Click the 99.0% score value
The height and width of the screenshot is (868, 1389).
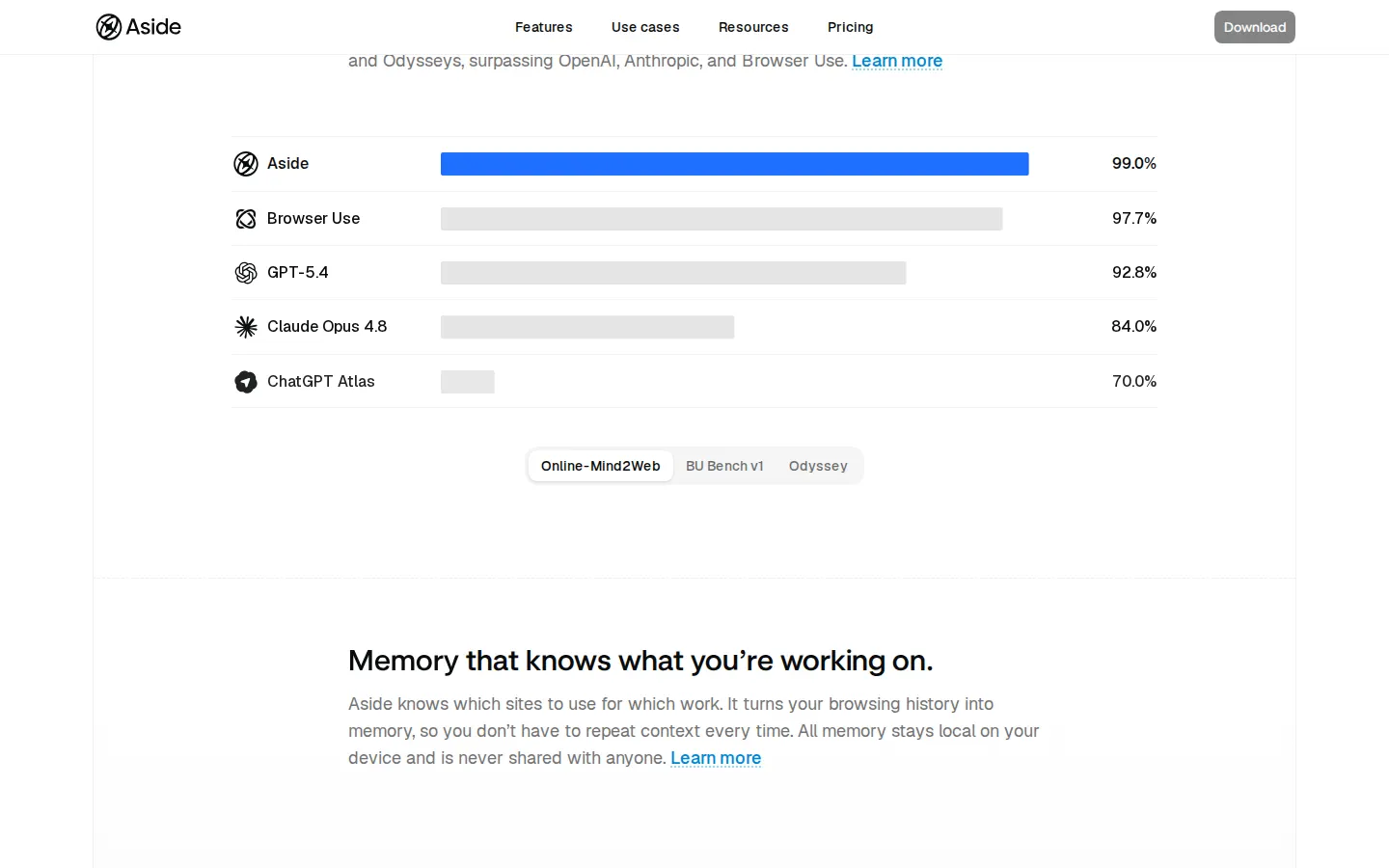tap(1134, 164)
